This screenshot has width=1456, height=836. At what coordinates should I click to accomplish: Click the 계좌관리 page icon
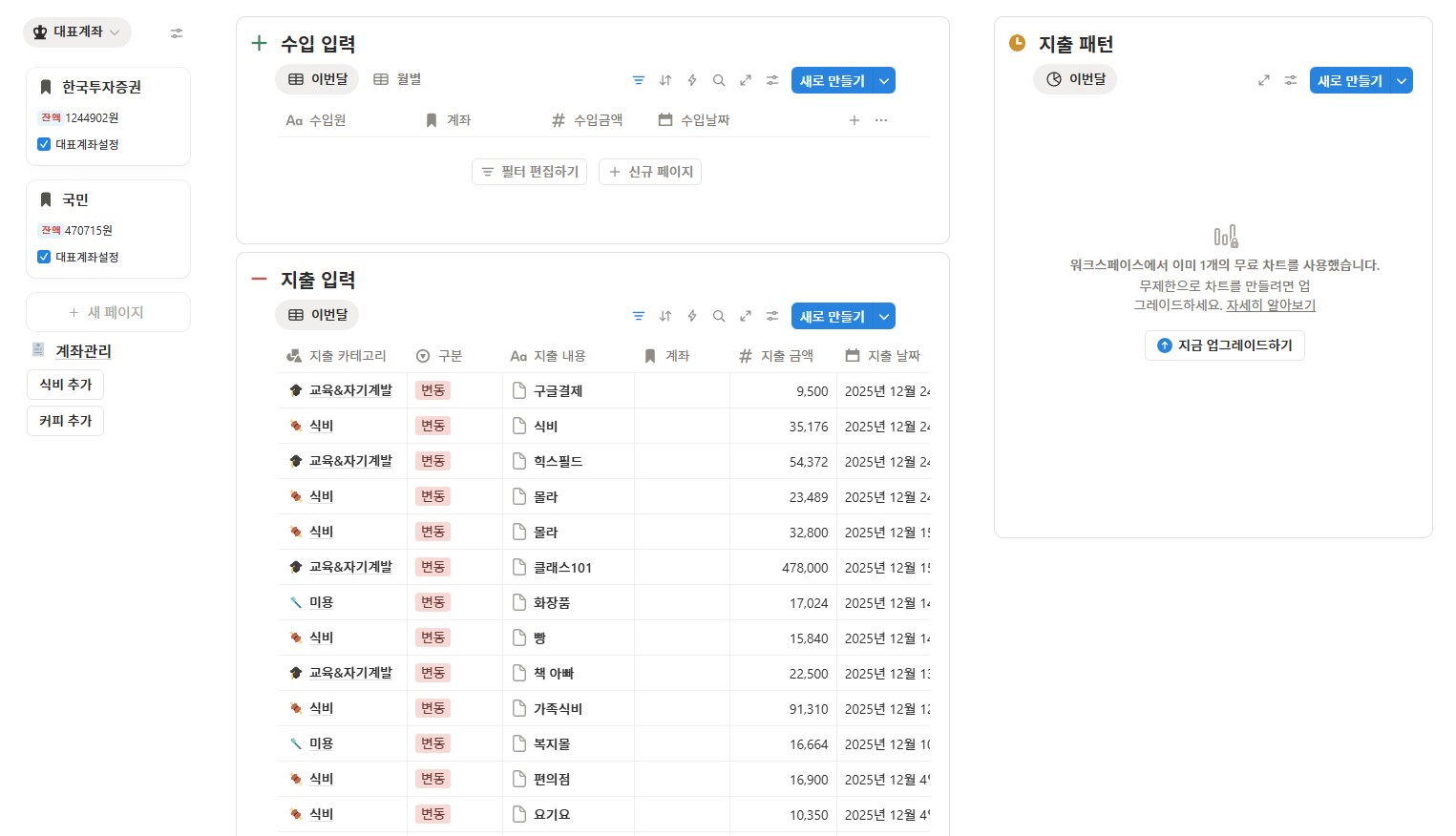pyautogui.click(x=38, y=349)
